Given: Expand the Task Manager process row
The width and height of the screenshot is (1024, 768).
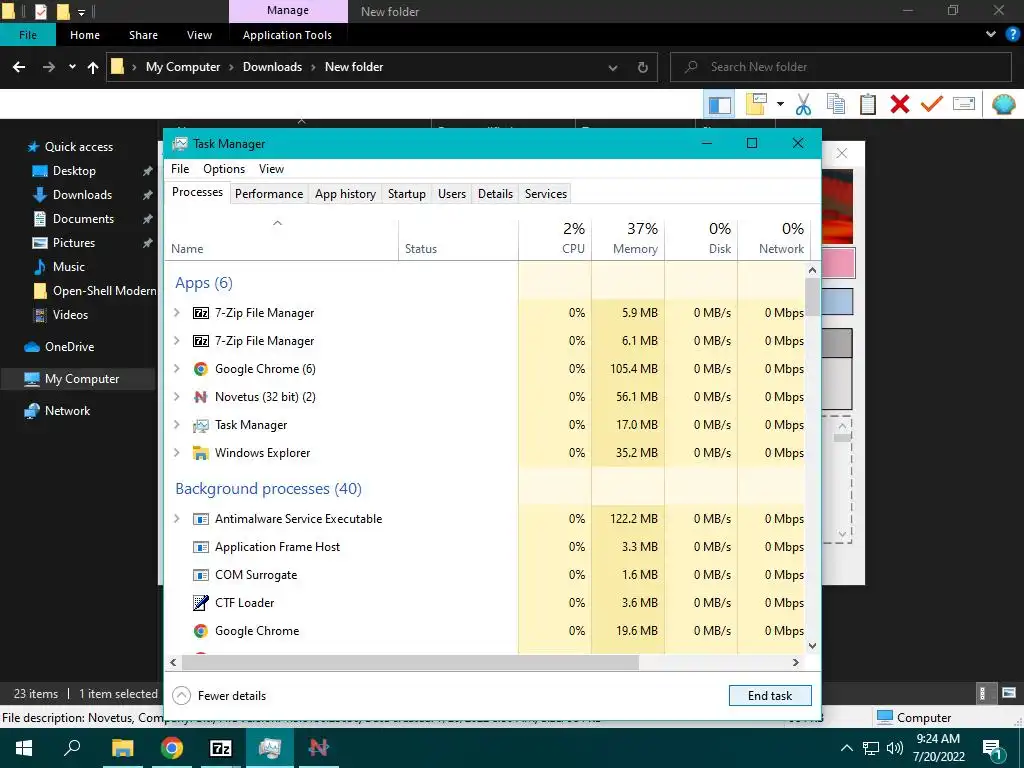Looking at the screenshot, I should pos(176,425).
